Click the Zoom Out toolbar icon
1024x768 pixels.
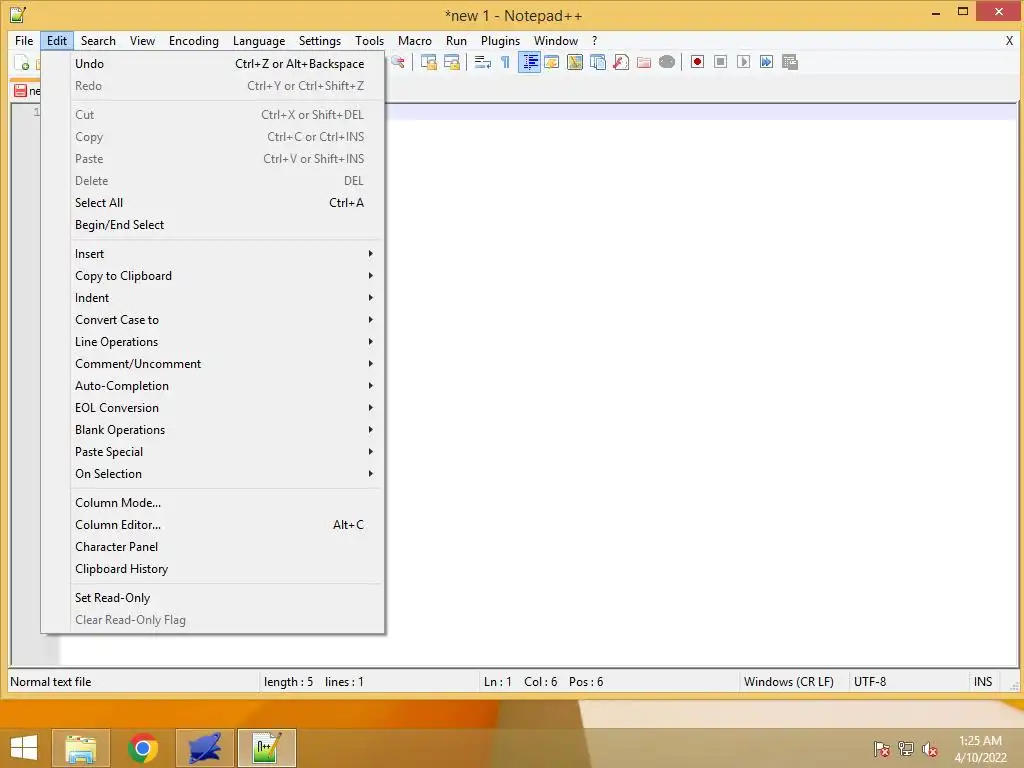[397, 62]
